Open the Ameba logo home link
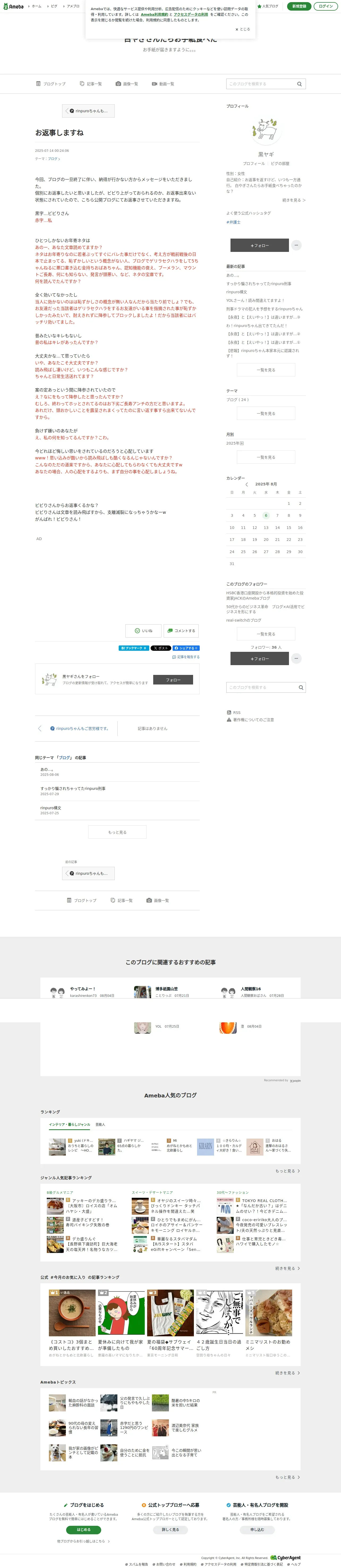 point(13,6)
